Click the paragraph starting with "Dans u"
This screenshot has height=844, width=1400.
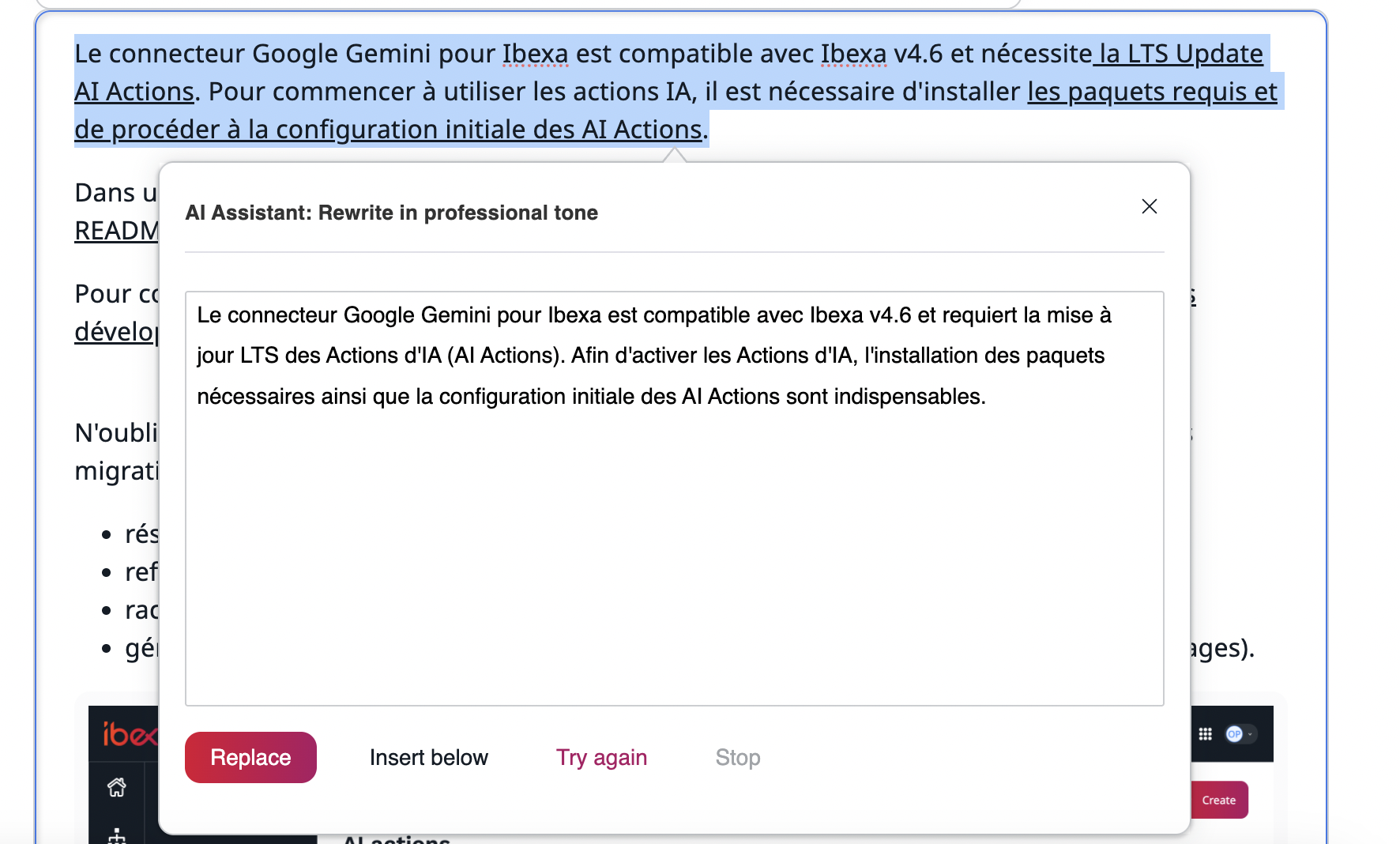[x=115, y=193]
